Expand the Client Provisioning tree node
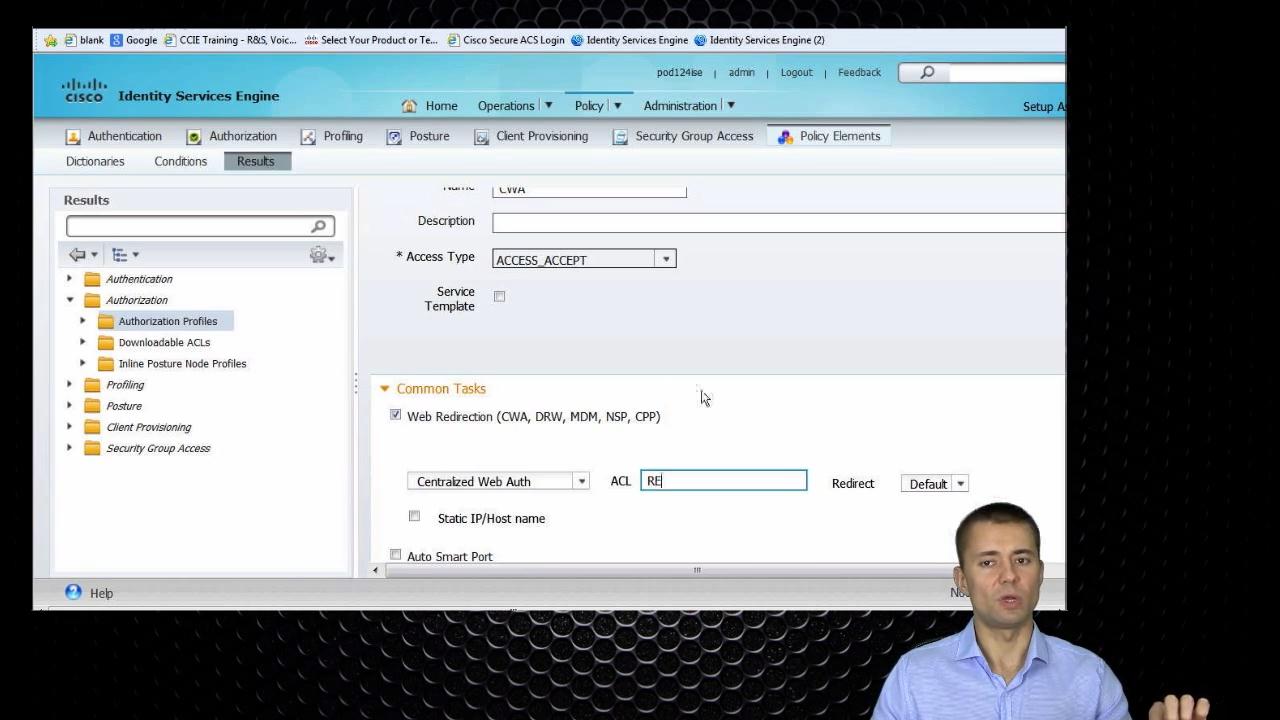This screenshot has height=720, width=1280. [70, 427]
